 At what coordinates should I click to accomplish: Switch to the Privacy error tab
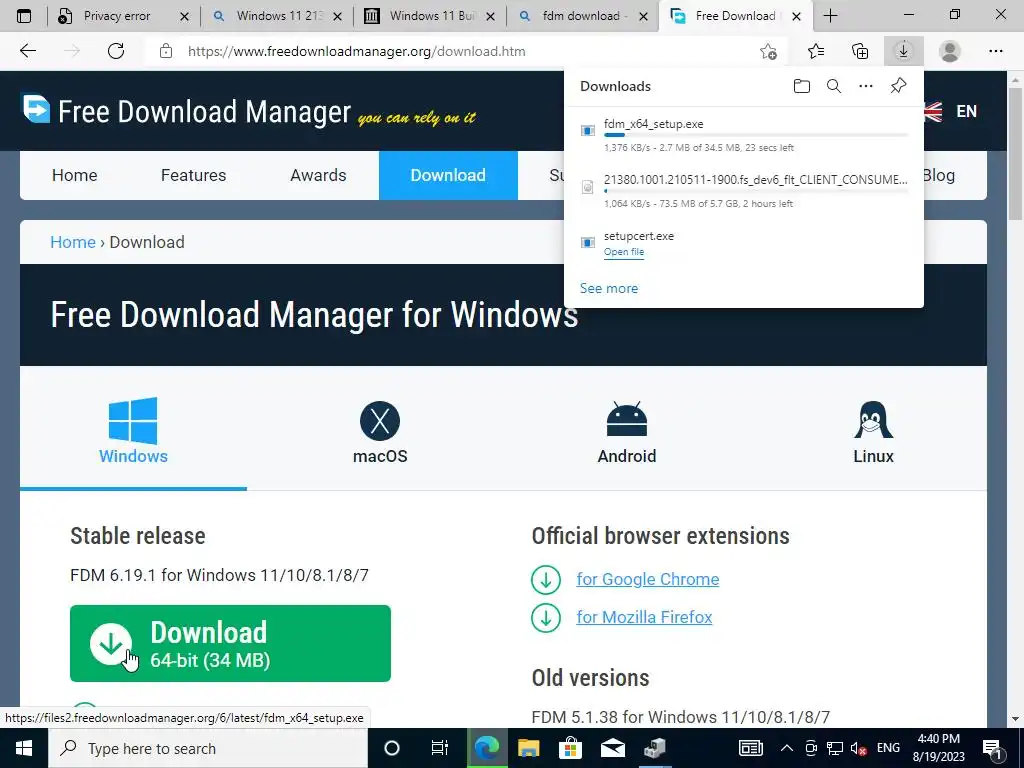click(123, 16)
